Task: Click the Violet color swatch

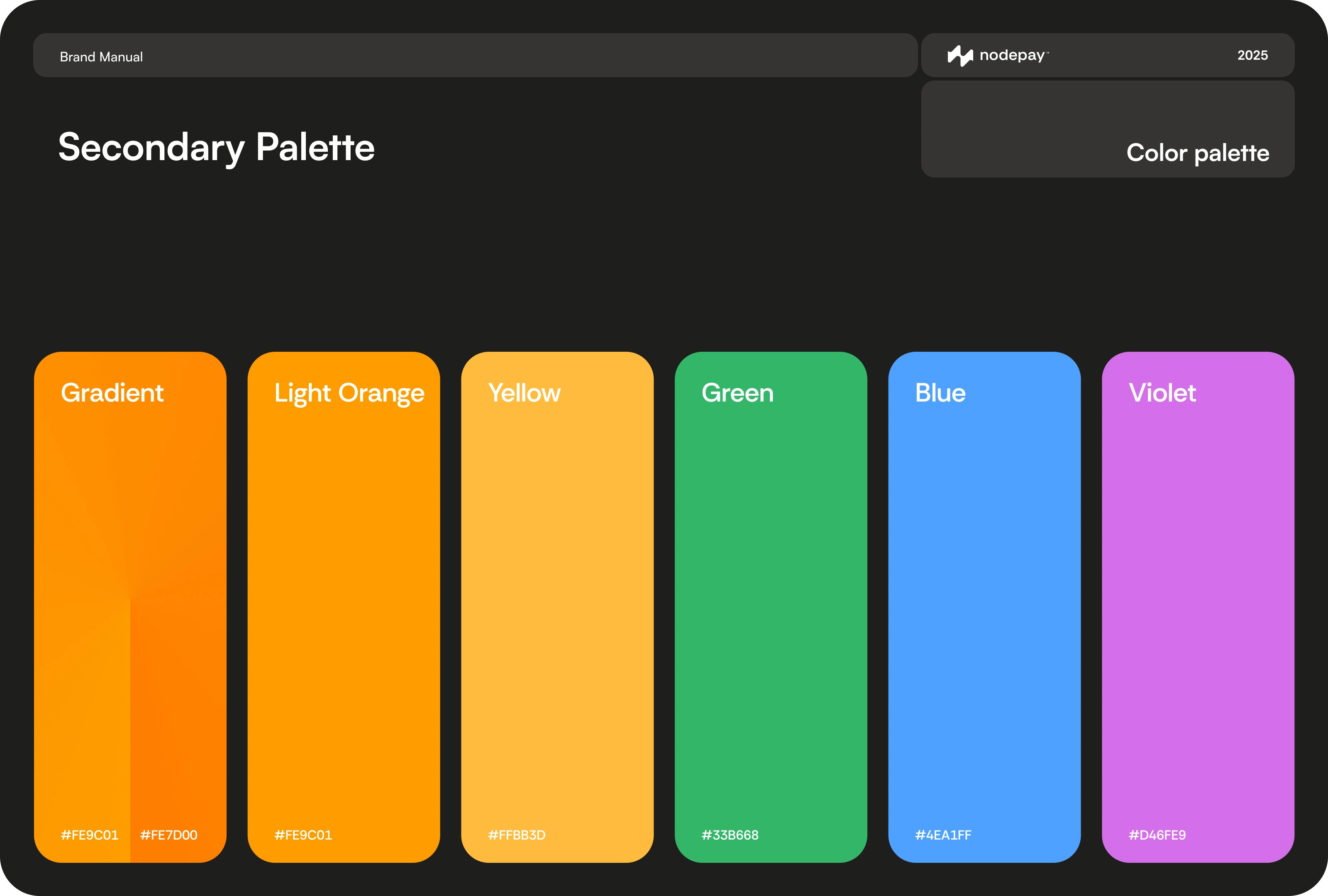Action: point(1198,606)
